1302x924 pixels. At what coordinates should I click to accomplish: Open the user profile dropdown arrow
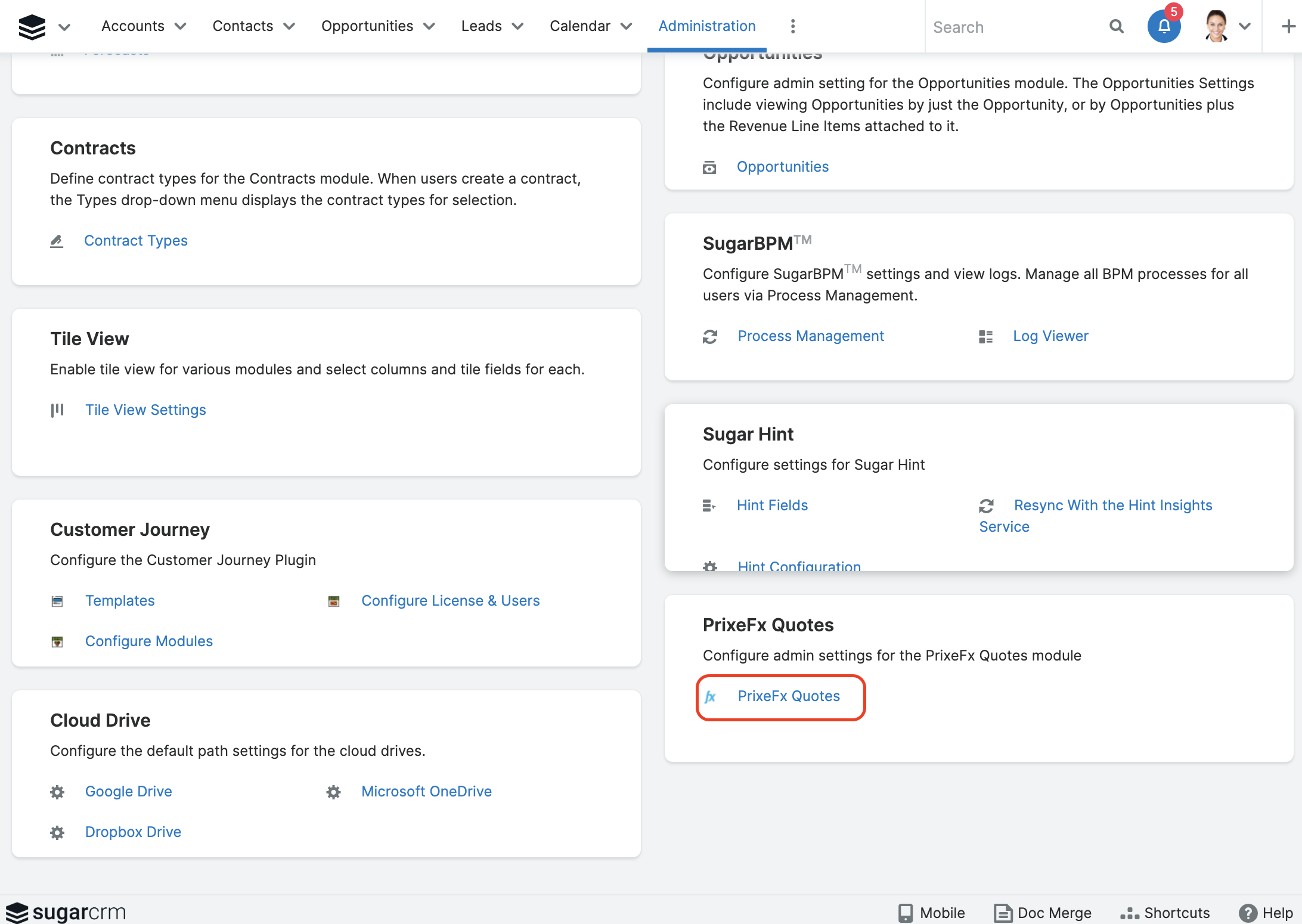(1245, 26)
